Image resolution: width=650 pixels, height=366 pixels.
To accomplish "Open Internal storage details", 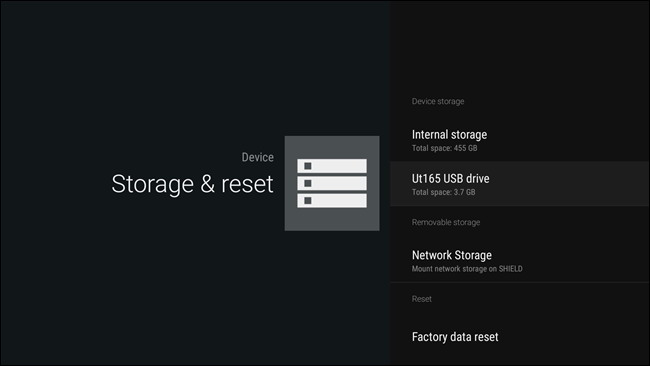I will pos(519,140).
